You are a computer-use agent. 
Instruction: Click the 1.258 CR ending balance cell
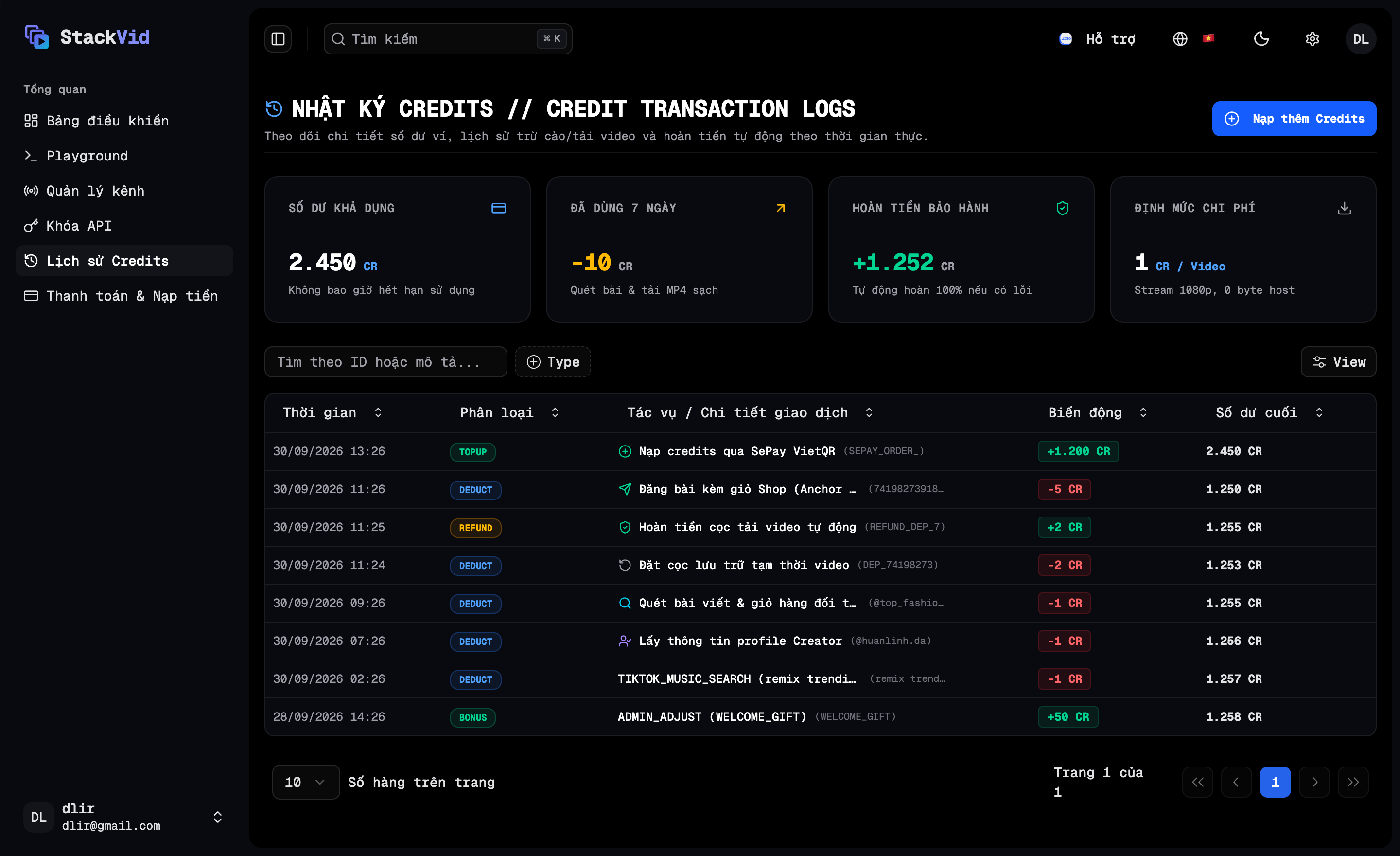point(1234,717)
